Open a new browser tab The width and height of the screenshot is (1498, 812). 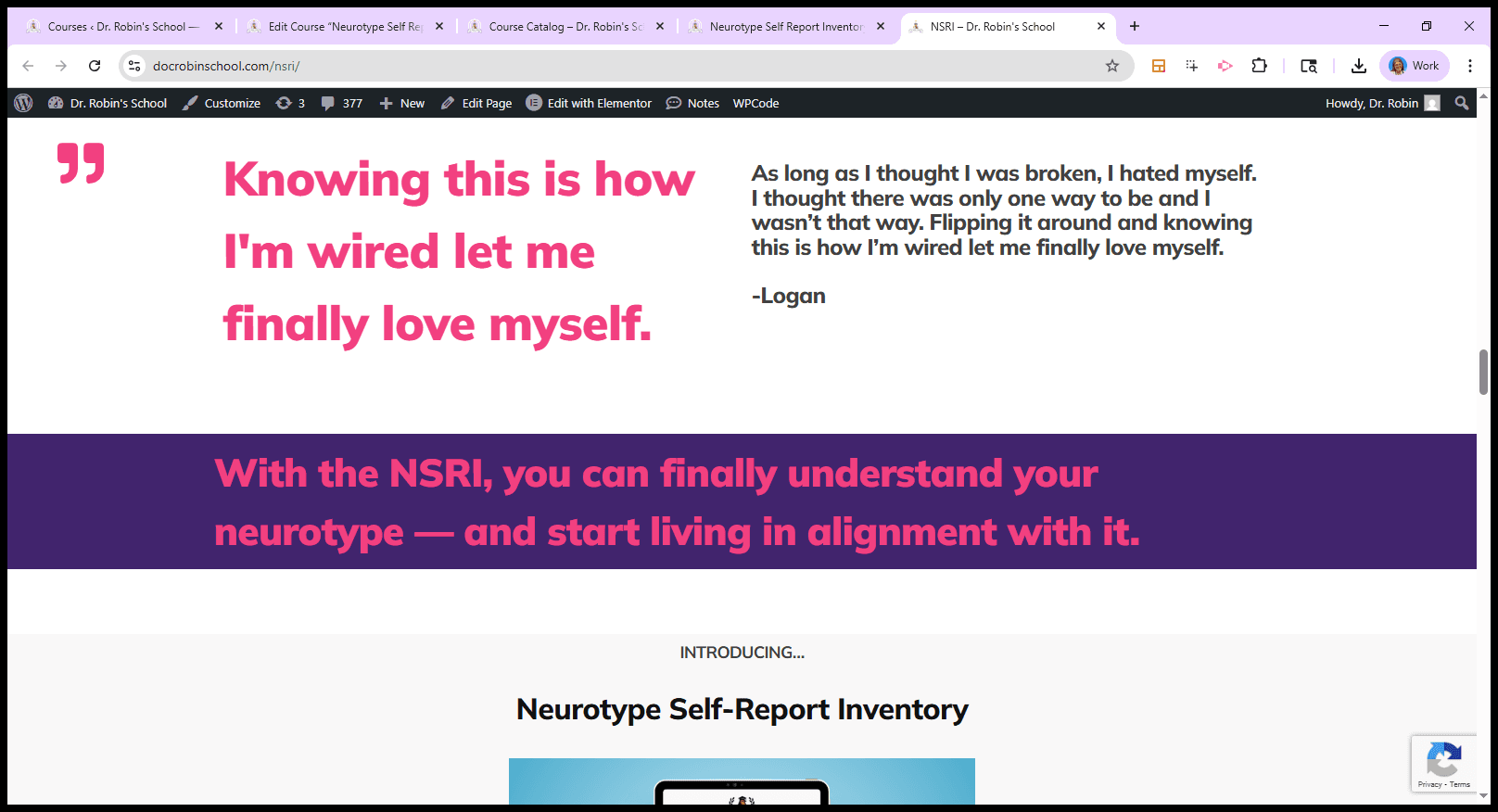coord(1135,27)
